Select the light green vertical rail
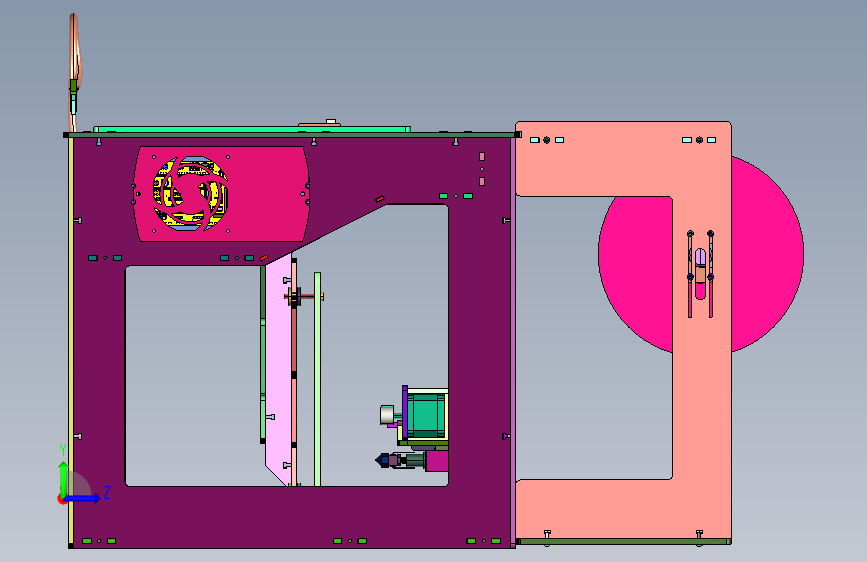Screen dimensions: 867x562 pyautogui.click(x=317, y=379)
